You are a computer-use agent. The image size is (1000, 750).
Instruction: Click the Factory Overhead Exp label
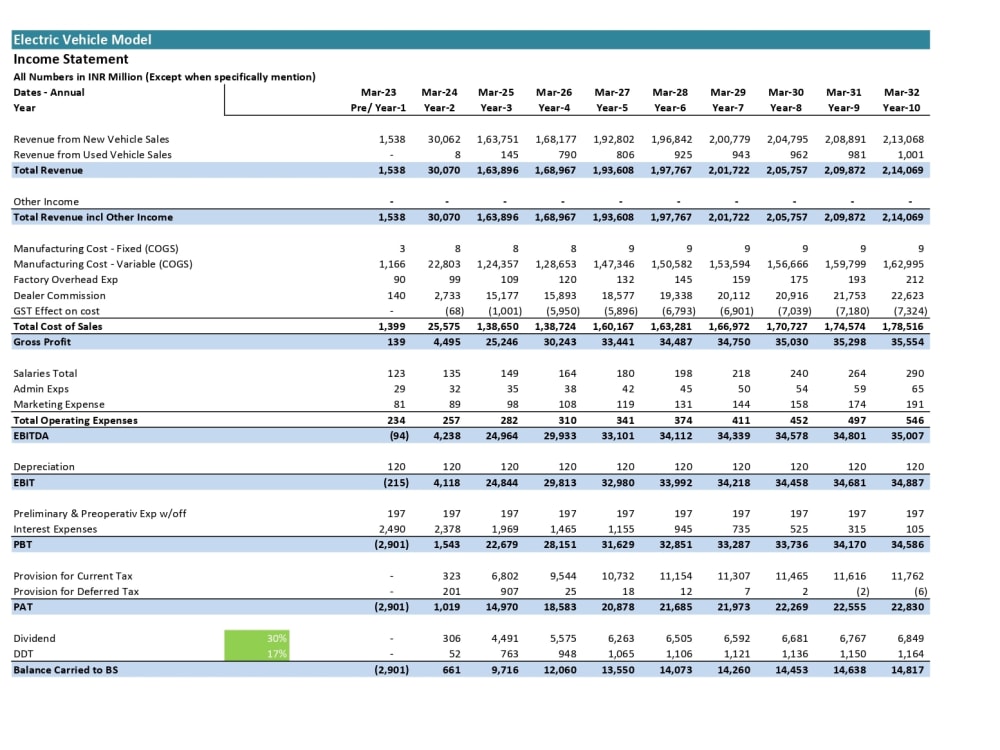(66, 279)
